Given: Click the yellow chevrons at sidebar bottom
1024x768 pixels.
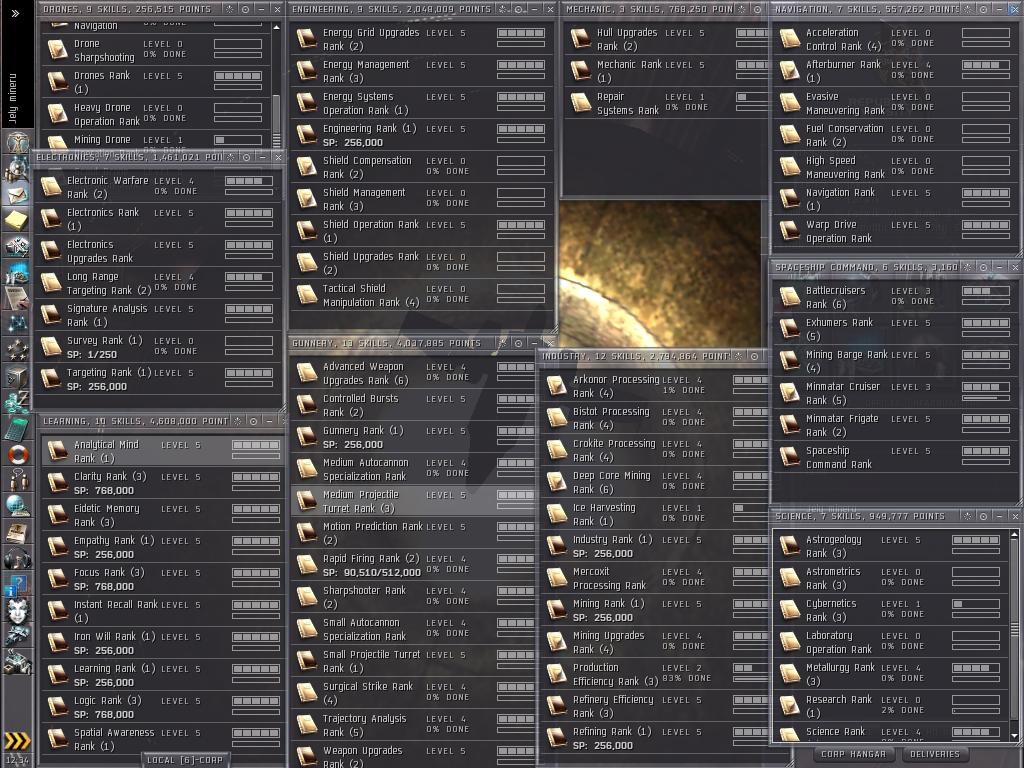Looking at the screenshot, I should (17, 741).
